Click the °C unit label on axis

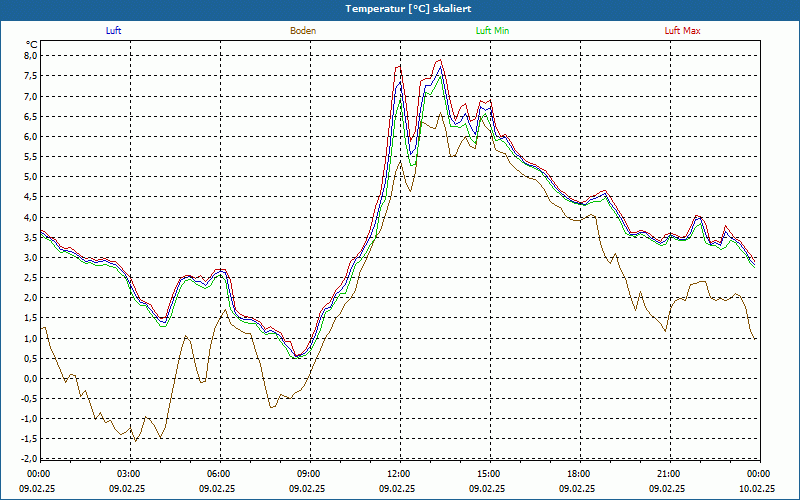tap(32, 45)
